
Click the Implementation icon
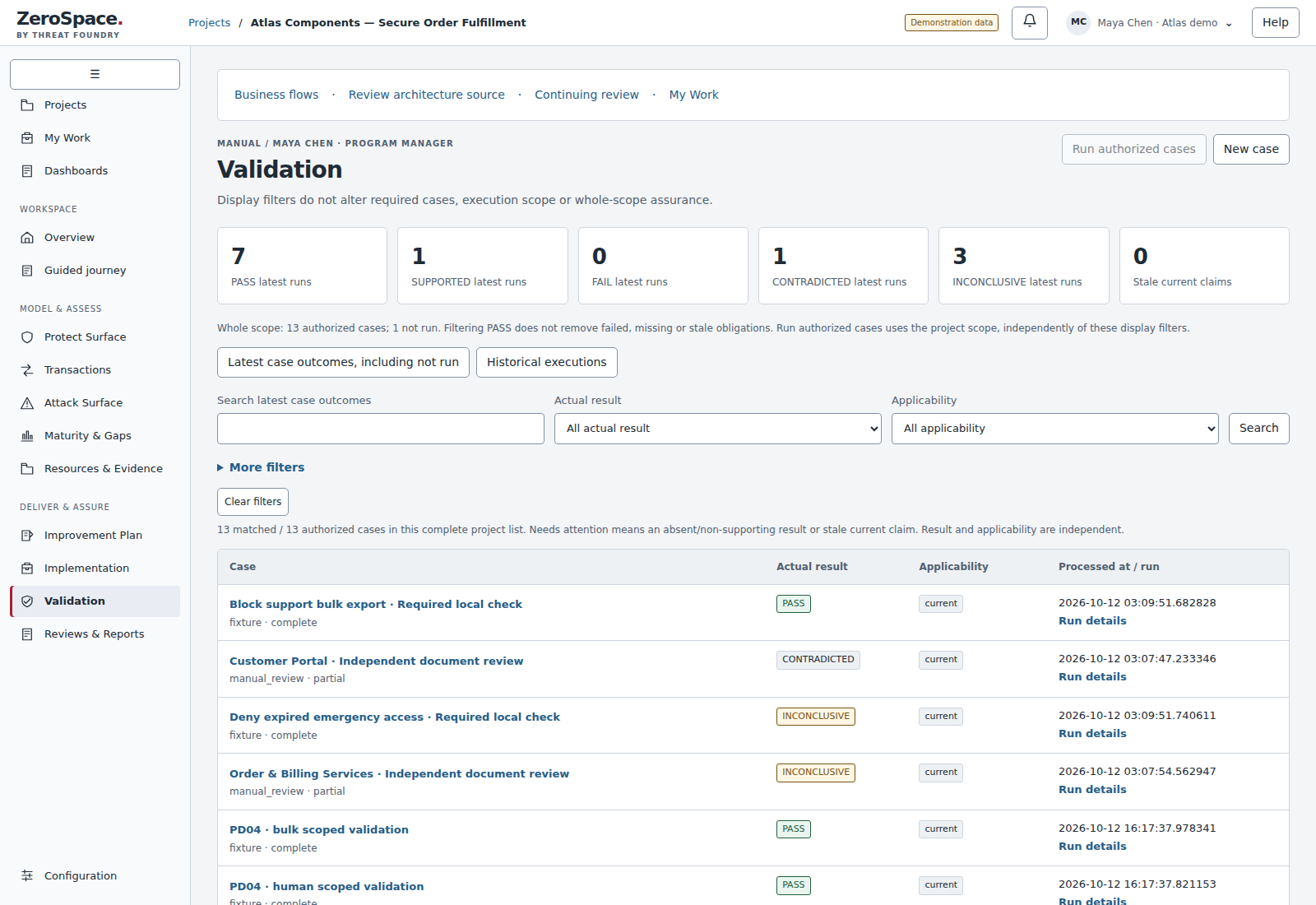pyautogui.click(x=27, y=569)
